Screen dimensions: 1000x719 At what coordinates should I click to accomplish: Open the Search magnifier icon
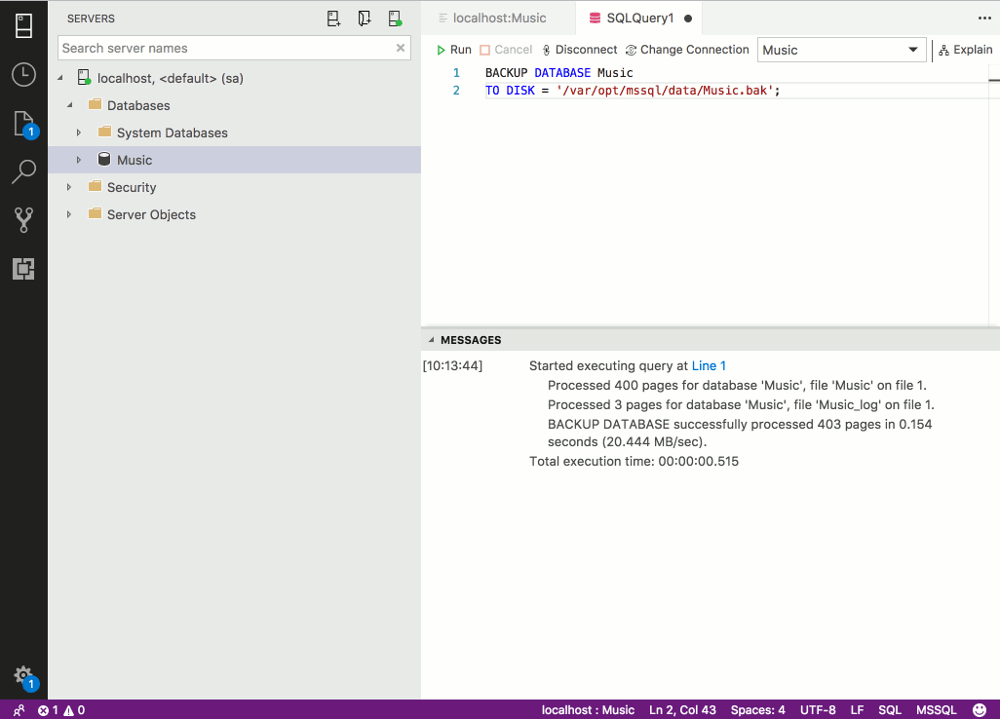[24, 172]
